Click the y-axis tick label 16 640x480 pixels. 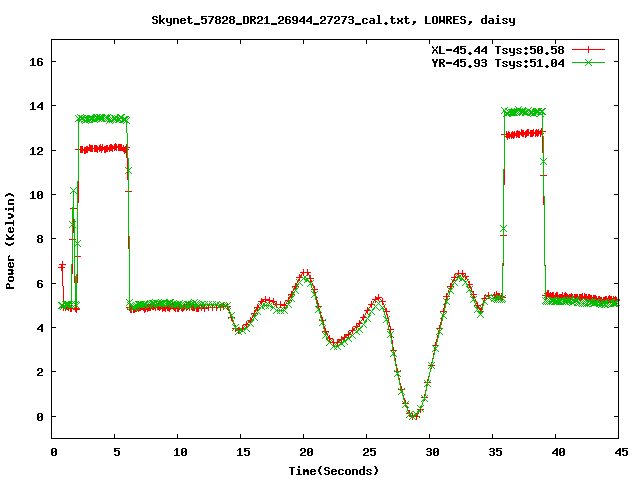pos(36,62)
